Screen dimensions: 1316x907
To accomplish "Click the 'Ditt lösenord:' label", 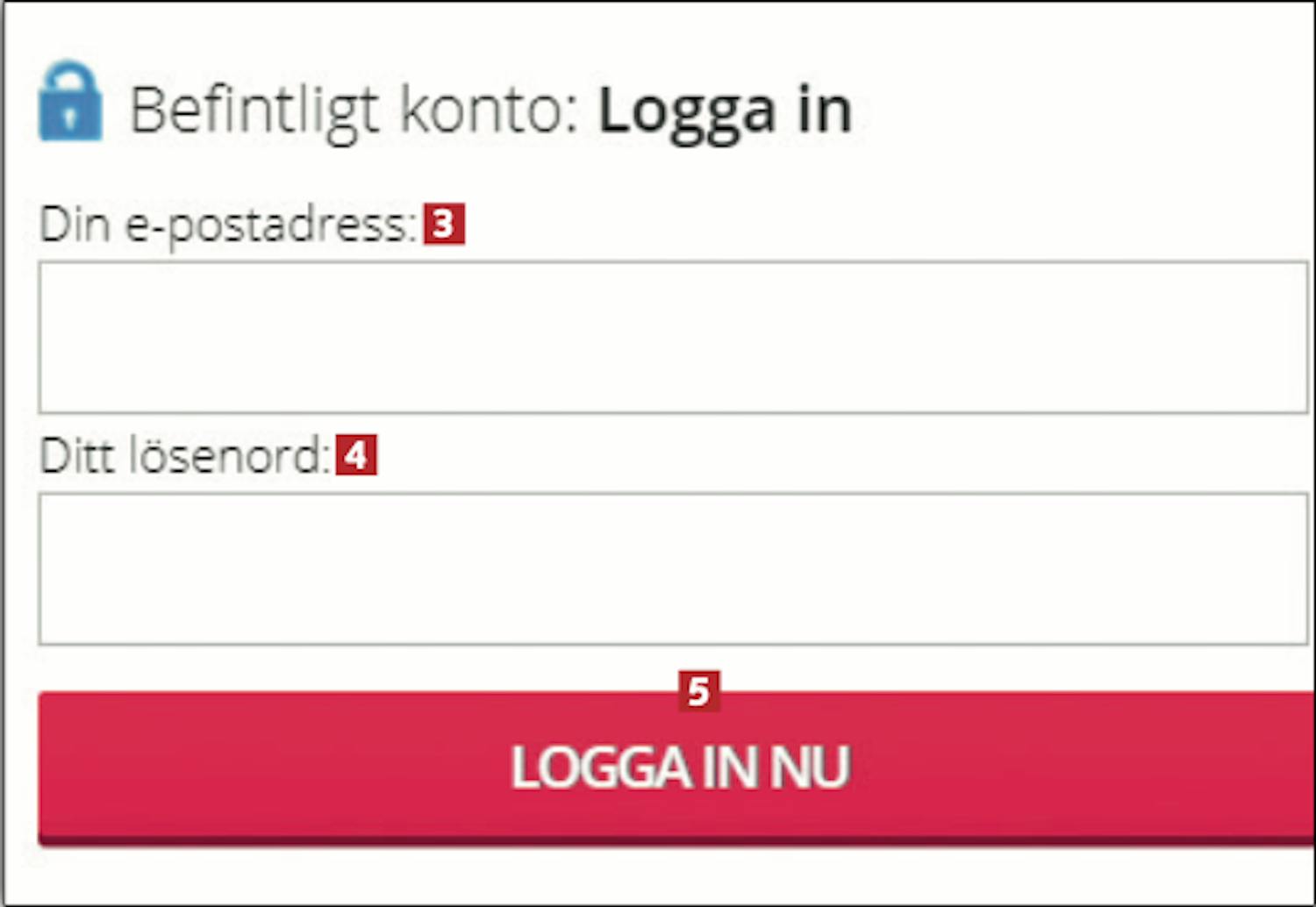I will pyautogui.click(x=185, y=456).
